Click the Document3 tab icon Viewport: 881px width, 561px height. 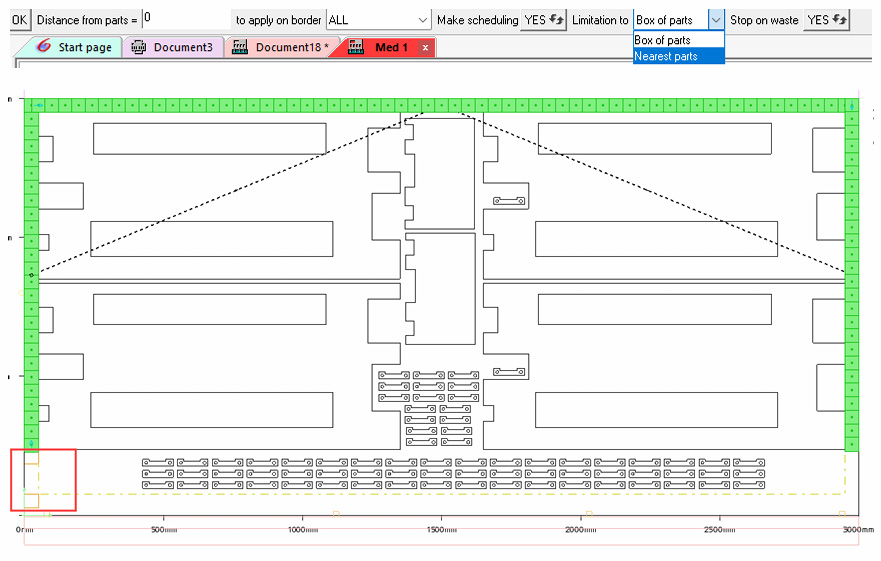pos(138,47)
